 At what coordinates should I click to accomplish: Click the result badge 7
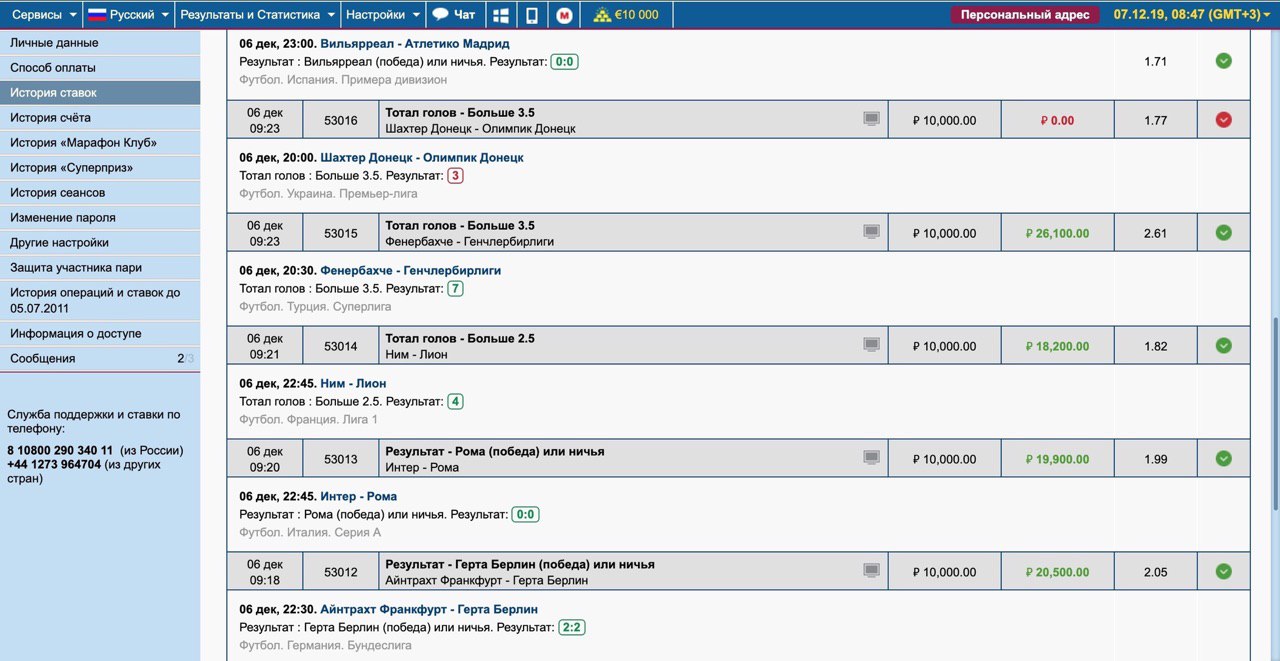(455, 289)
